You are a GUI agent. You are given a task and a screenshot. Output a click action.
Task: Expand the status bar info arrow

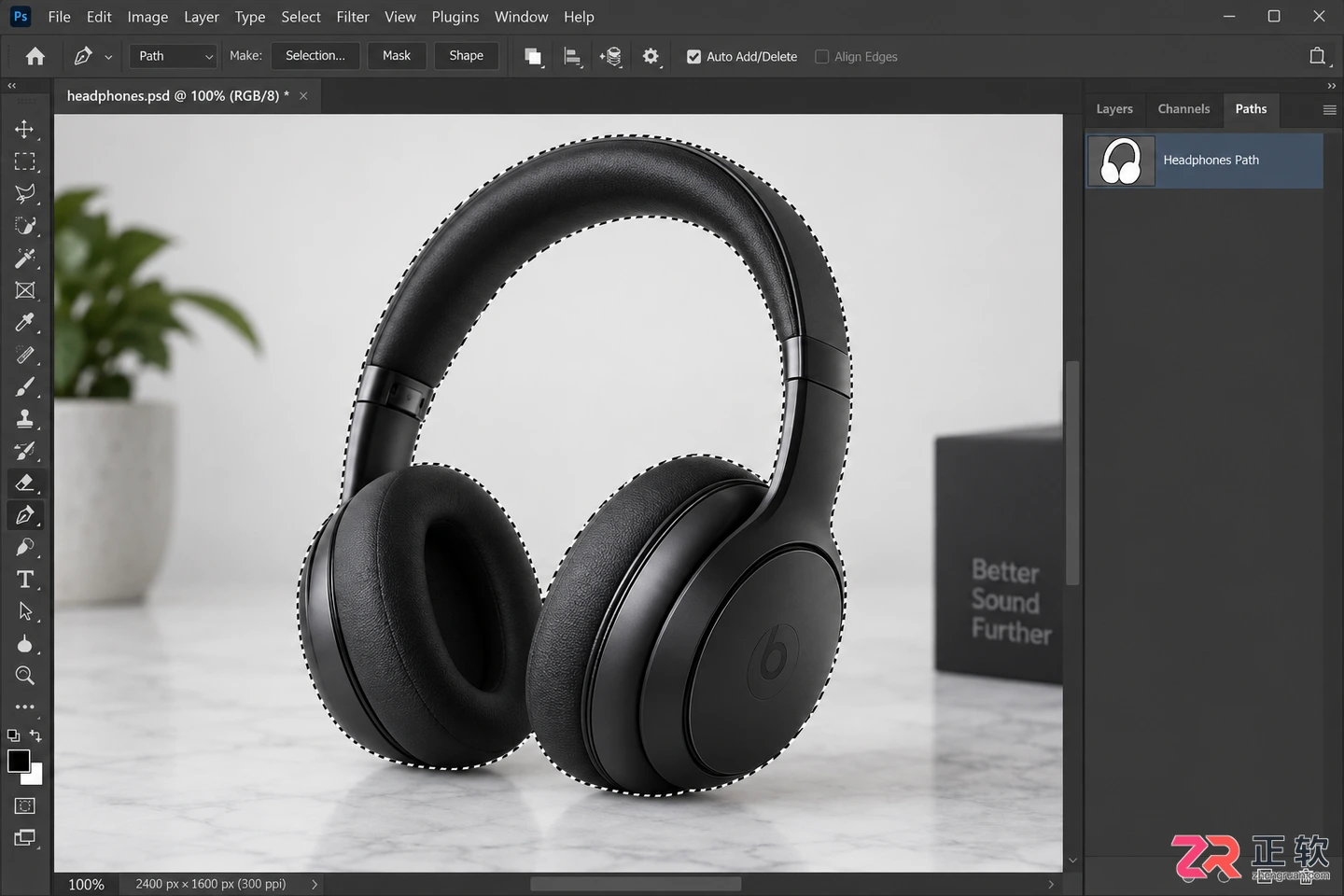(315, 884)
